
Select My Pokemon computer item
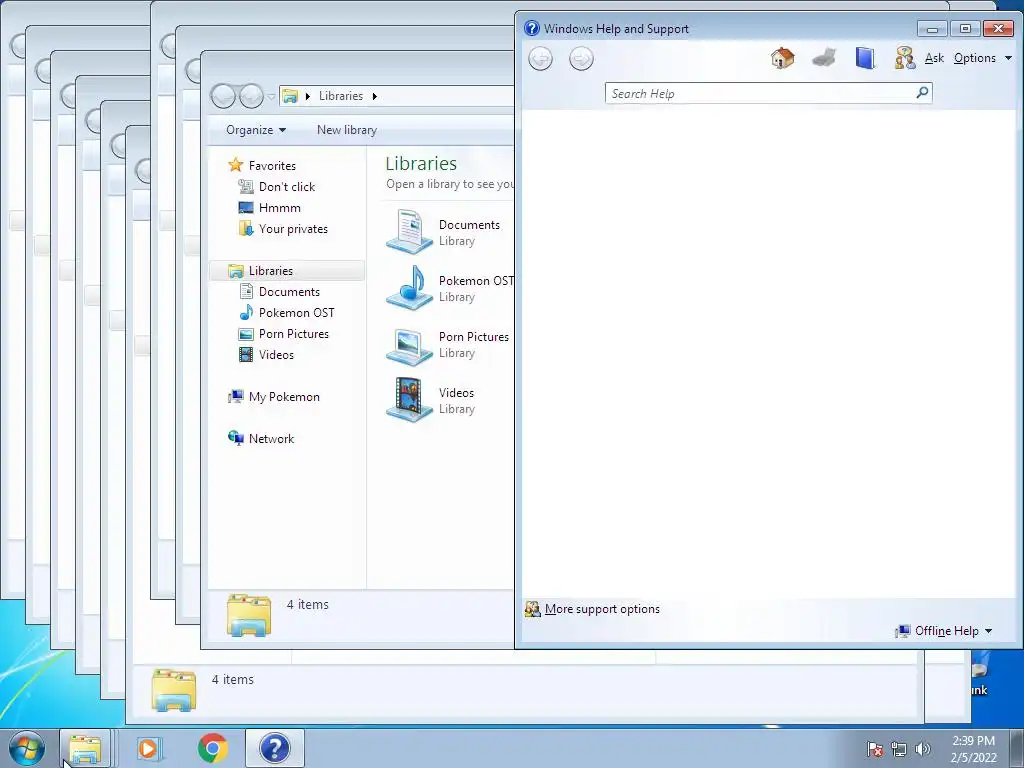click(x=284, y=397)
